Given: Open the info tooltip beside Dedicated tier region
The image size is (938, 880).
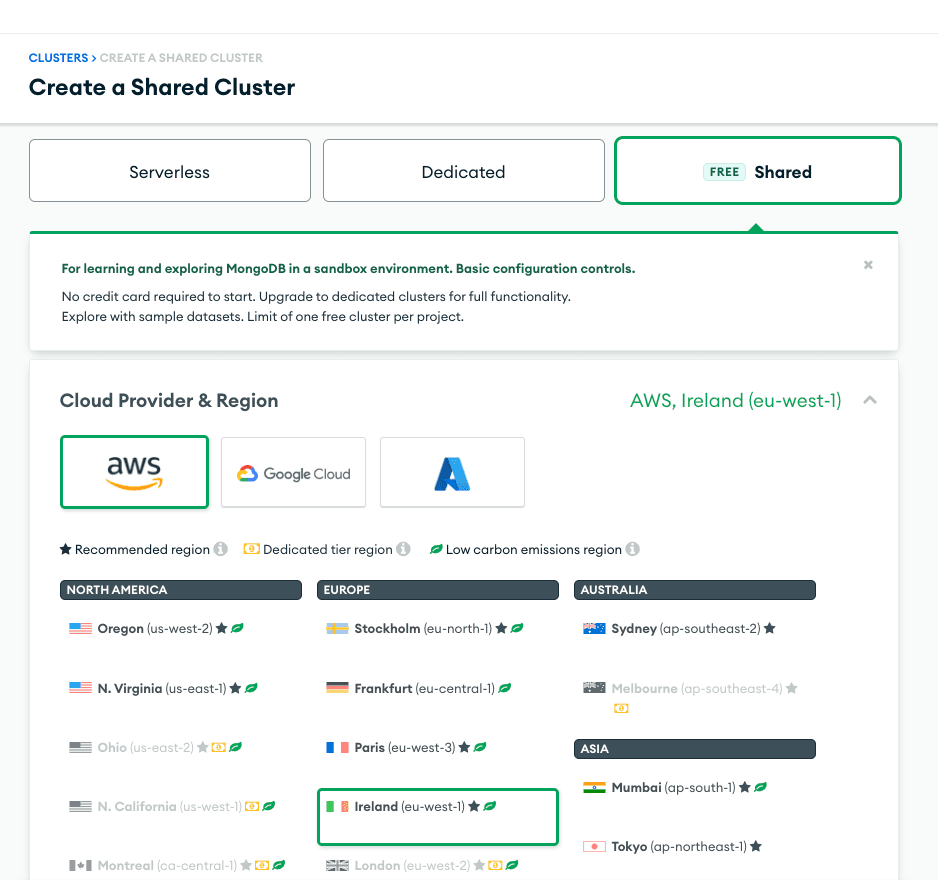Looking at the screenshot, I should [x=402, y=548].
